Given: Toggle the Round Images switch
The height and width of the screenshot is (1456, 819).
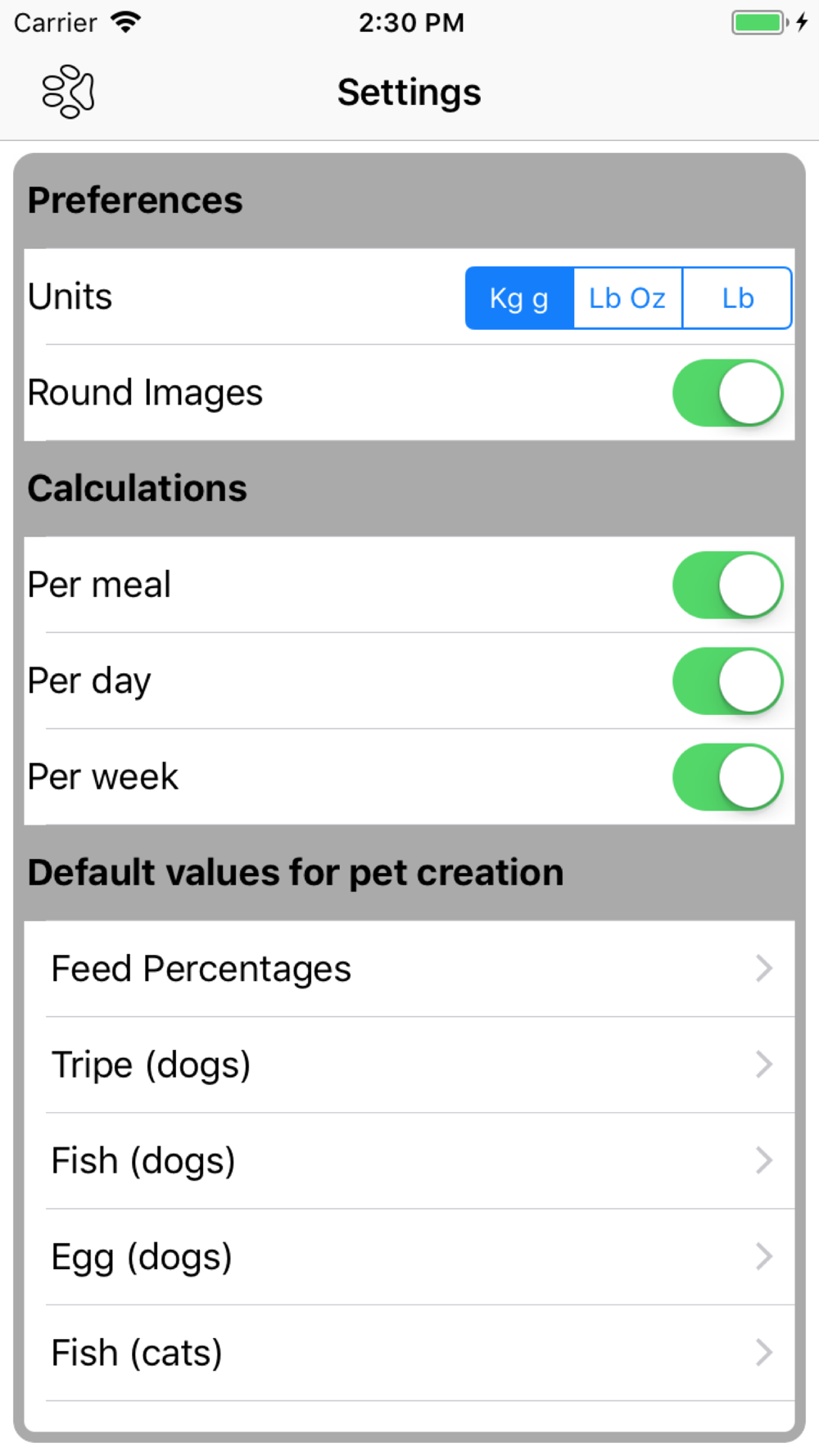Looking at the screenshot, I should point(727,393).
